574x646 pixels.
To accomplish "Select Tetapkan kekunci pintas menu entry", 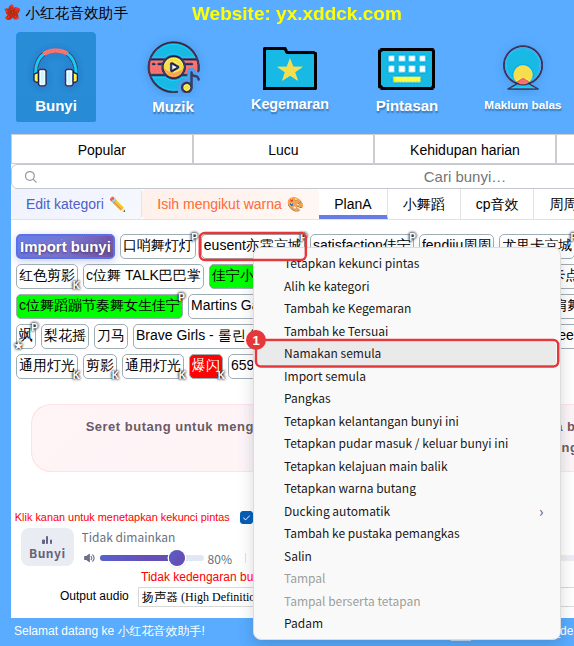I will (x=408, y=264).
